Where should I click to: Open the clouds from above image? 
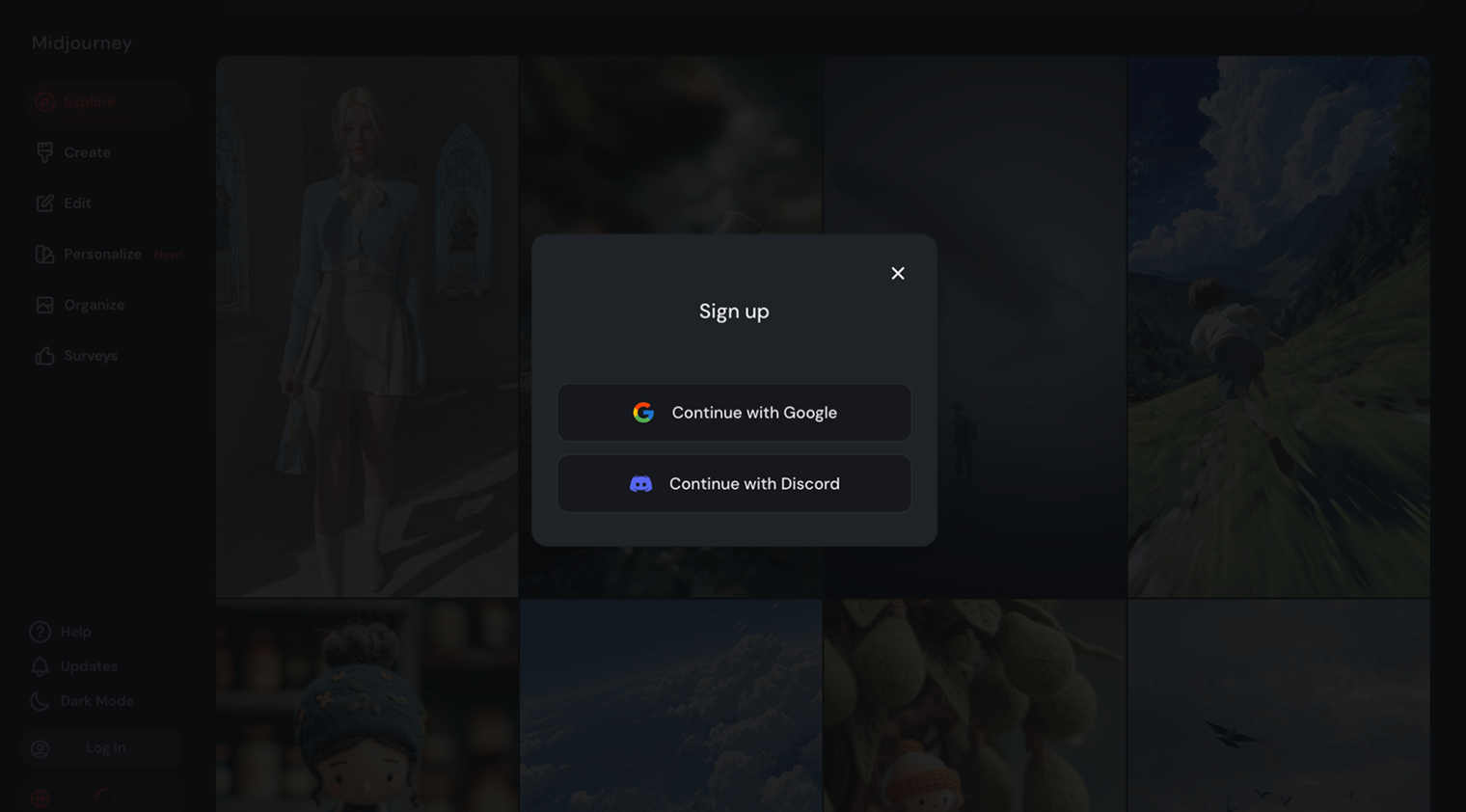click(x=671, y=706)
